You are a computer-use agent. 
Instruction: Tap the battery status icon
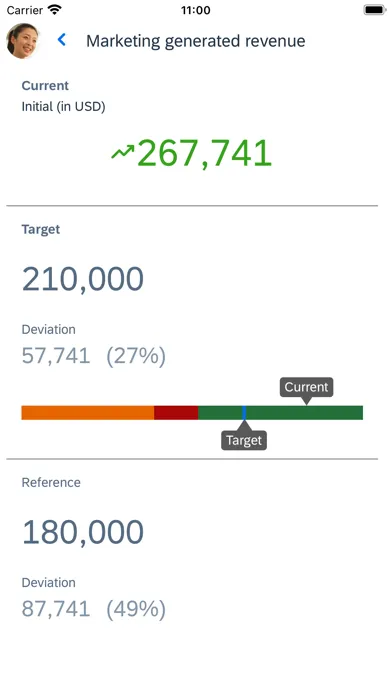[x=375, y=10]
